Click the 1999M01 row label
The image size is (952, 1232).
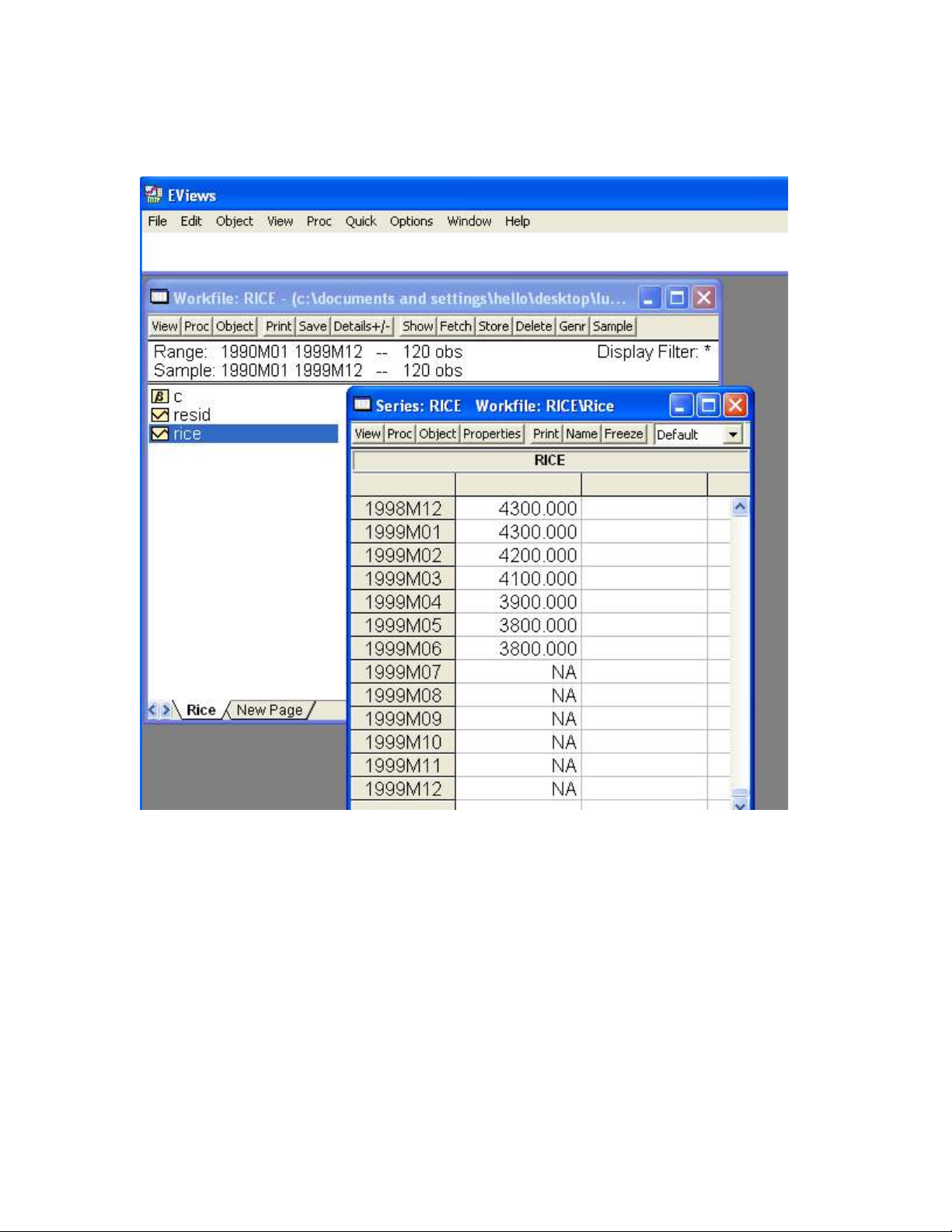click(x=403, y=532)
